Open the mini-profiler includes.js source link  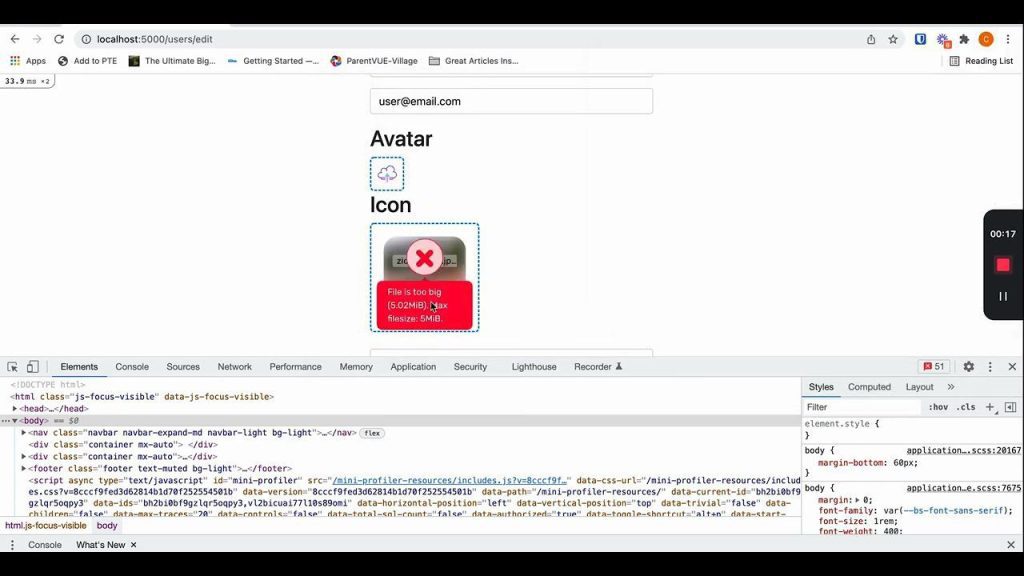click(x=450, y=481)
